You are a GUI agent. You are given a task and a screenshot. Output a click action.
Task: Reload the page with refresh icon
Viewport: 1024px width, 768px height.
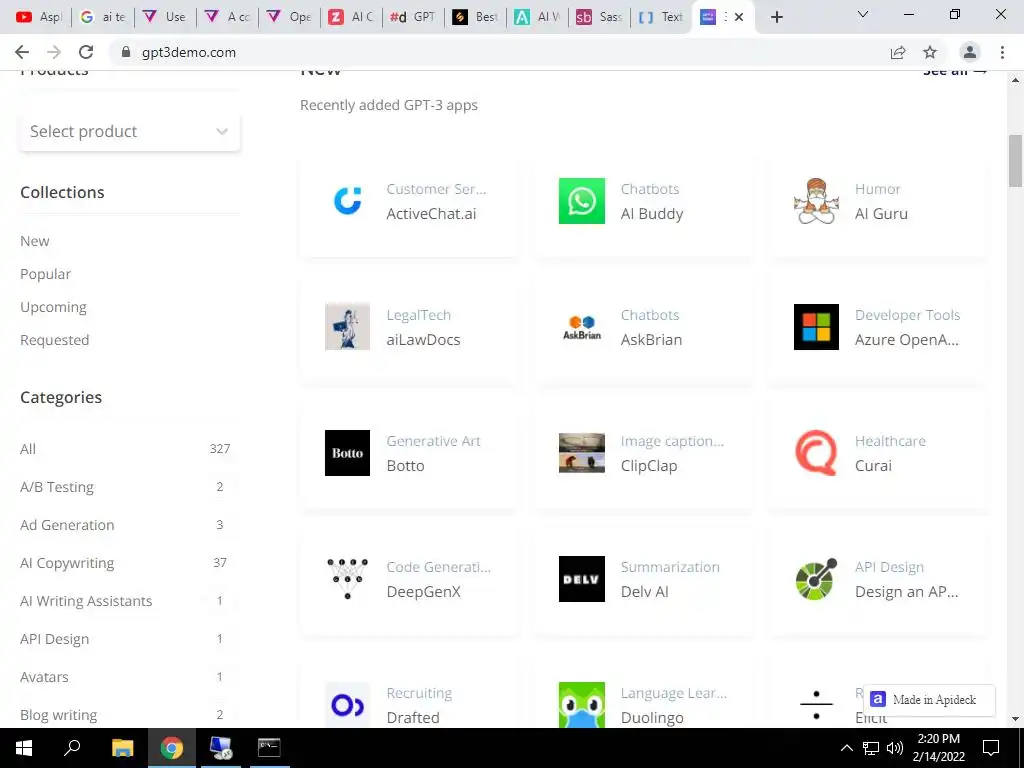[86, 52]
